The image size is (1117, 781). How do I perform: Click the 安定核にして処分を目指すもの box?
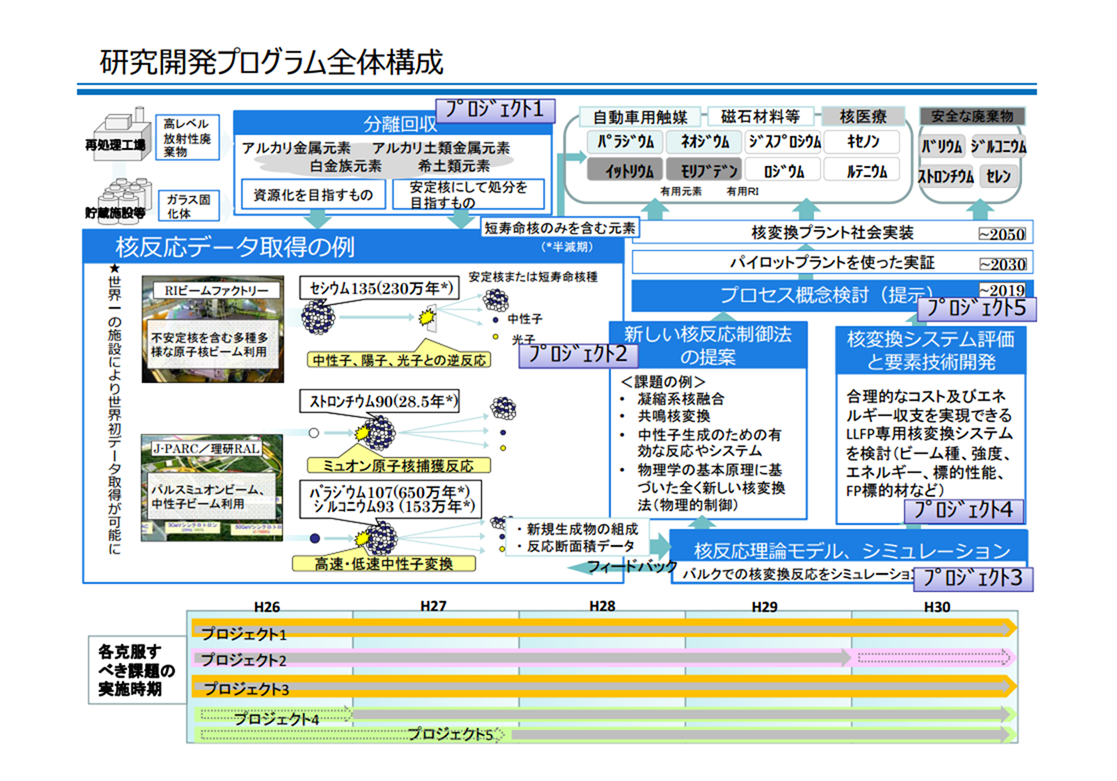pyautogui.click(x=469, y=195)
